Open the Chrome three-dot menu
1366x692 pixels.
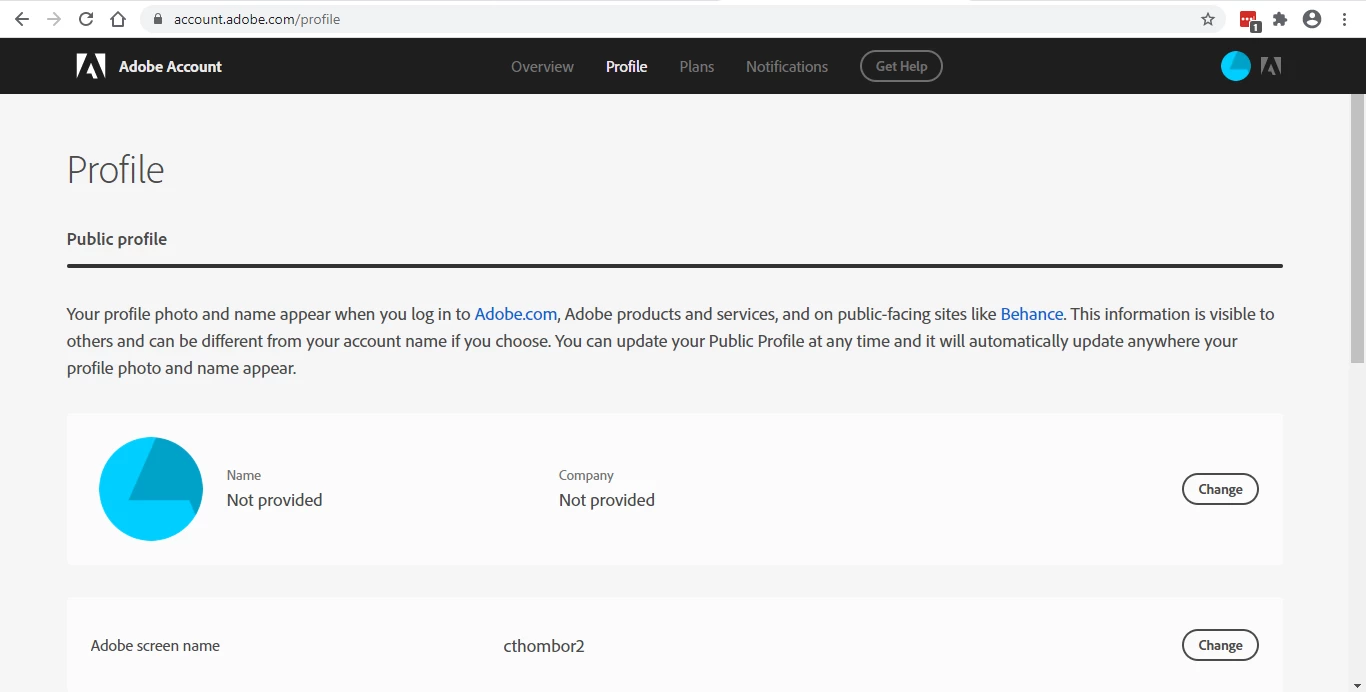(x=1344, y=19)
